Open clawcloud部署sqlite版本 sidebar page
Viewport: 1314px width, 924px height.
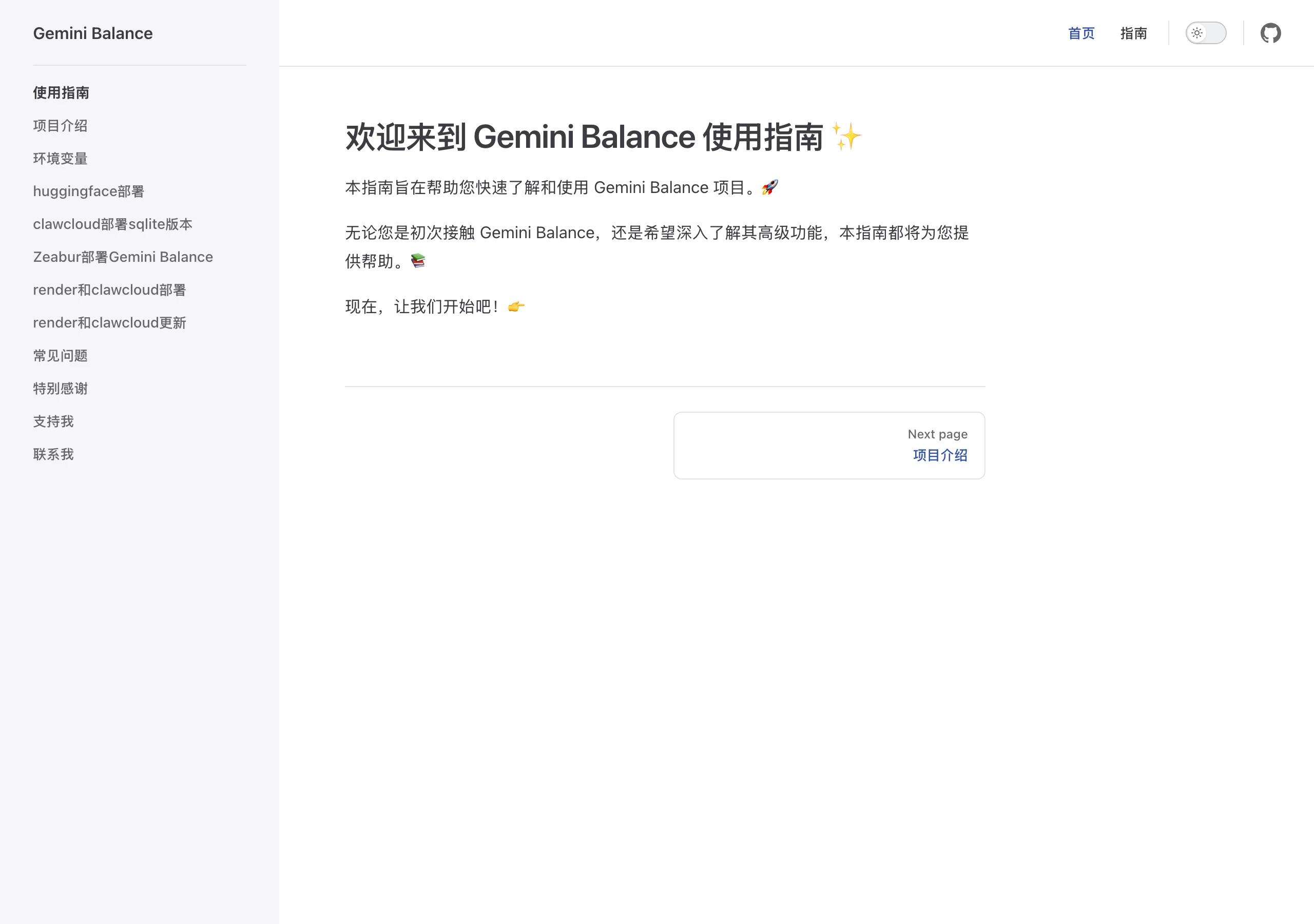point(113,224)
